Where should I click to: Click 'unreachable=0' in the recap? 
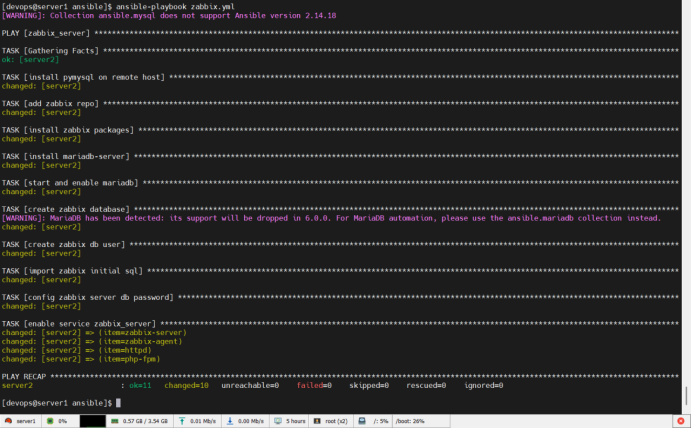click(x=250, y=385)
